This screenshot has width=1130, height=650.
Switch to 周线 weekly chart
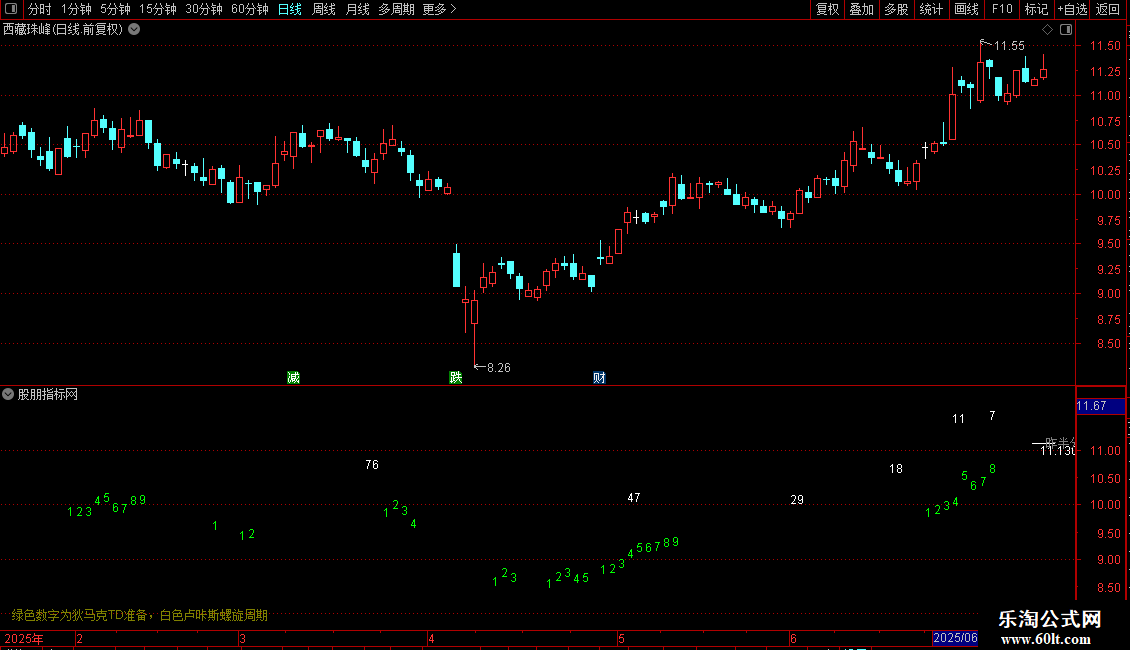pos(324,9)
